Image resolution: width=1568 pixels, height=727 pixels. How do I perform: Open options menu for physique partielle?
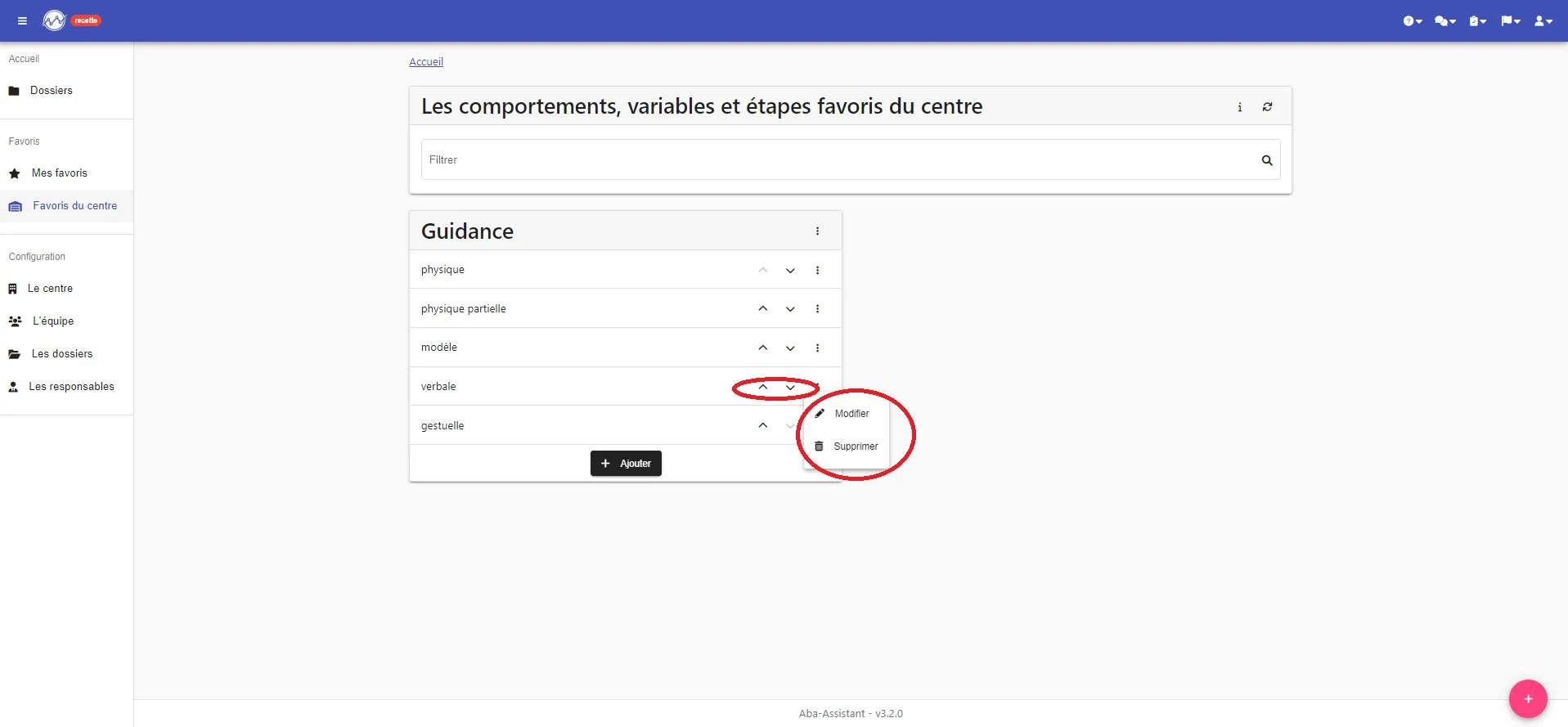[817, 309]
